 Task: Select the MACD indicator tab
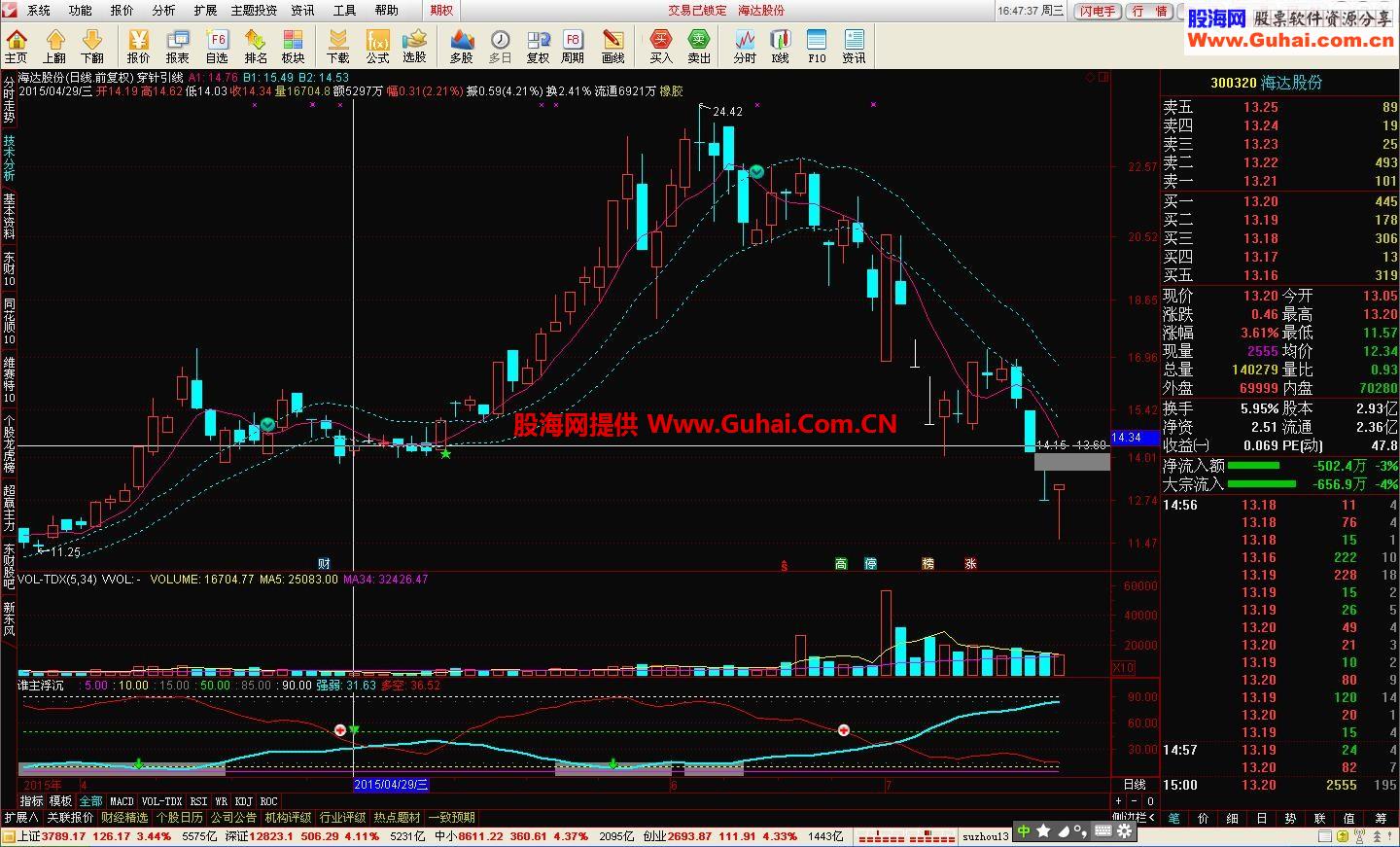pyautogui.click(x=122, y=801)
